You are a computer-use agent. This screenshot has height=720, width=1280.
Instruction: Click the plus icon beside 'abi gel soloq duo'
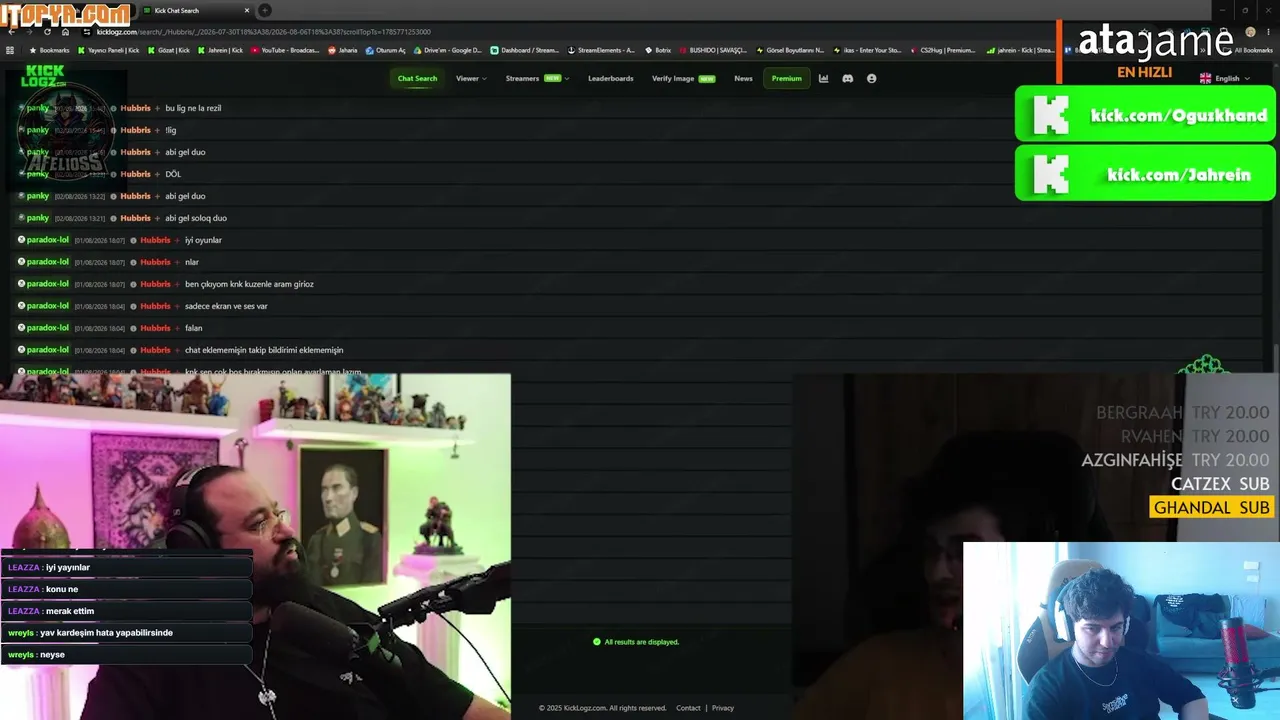coord(157,218)
